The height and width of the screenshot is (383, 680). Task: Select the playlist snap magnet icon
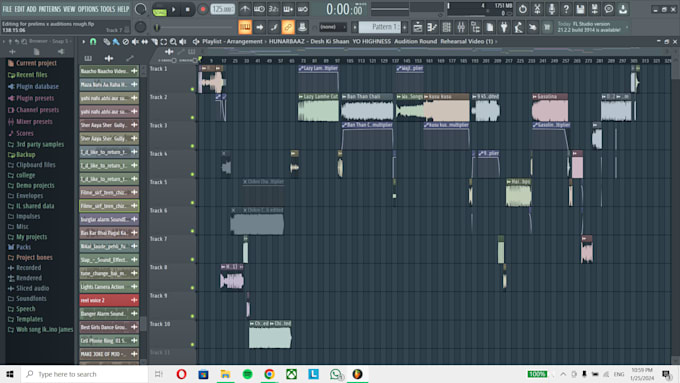(x=93, y=42)
